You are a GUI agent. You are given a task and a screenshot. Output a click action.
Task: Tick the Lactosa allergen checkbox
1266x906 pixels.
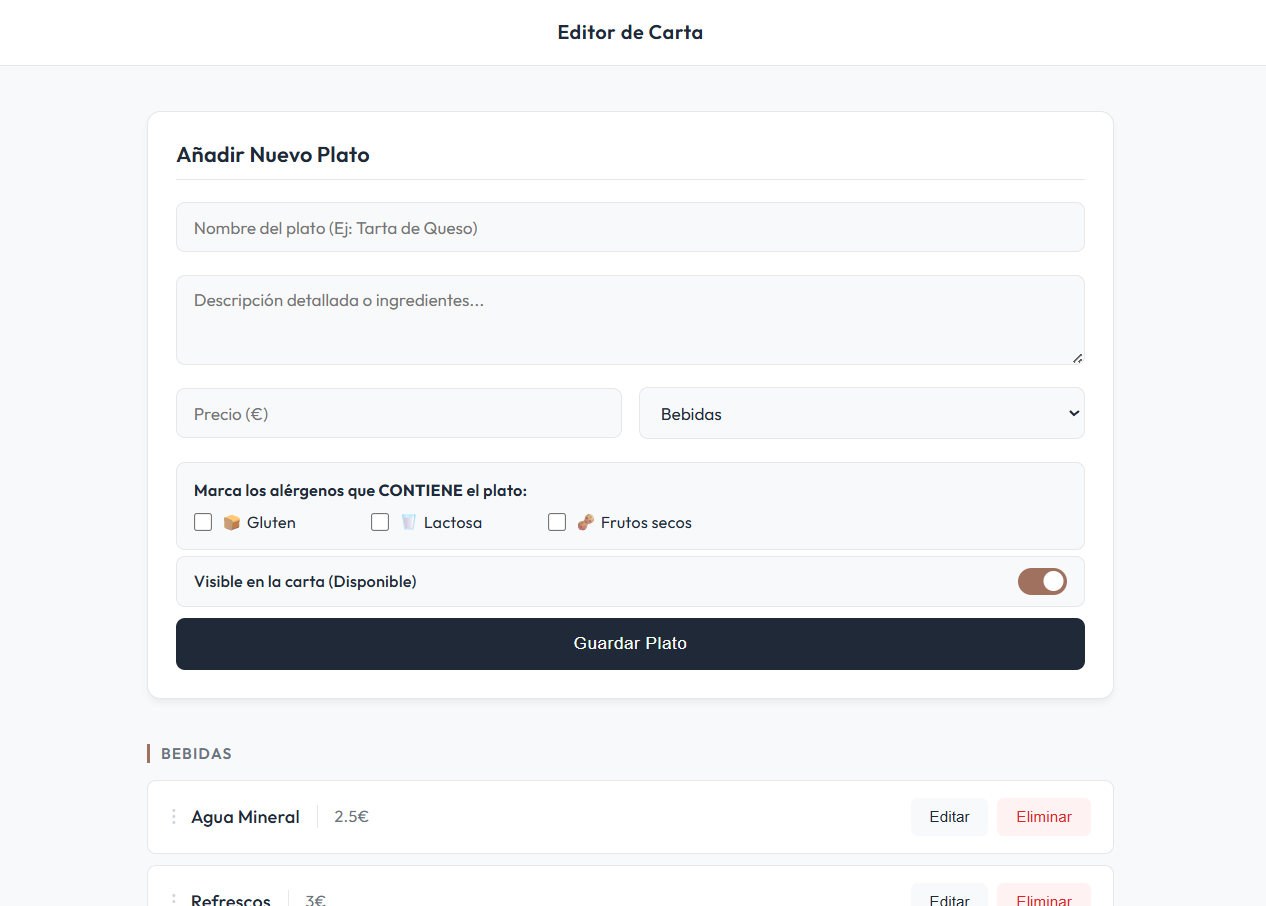(x=380, y=522)
